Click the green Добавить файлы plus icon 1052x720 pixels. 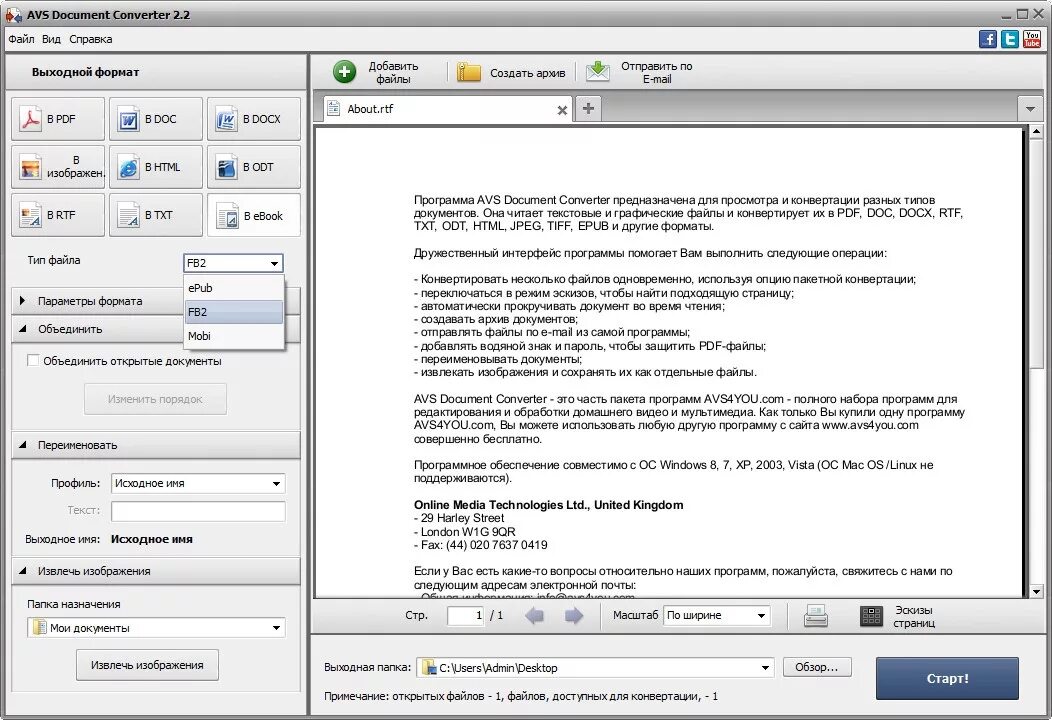click(x=345, y=72)
